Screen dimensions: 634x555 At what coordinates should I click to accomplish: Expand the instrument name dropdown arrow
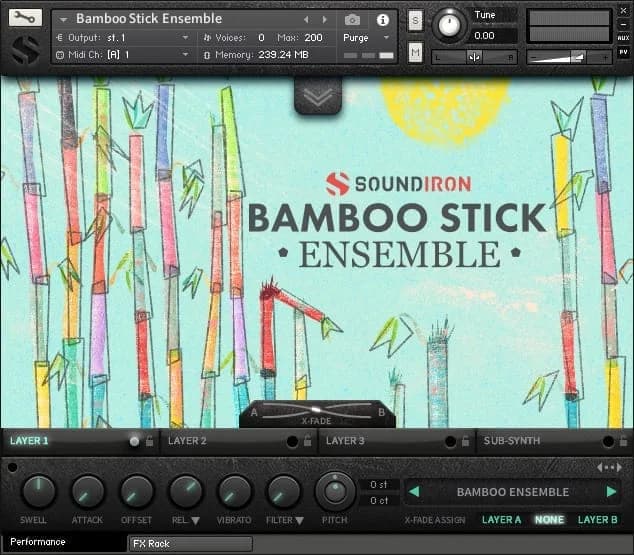(x=63, y=19)
